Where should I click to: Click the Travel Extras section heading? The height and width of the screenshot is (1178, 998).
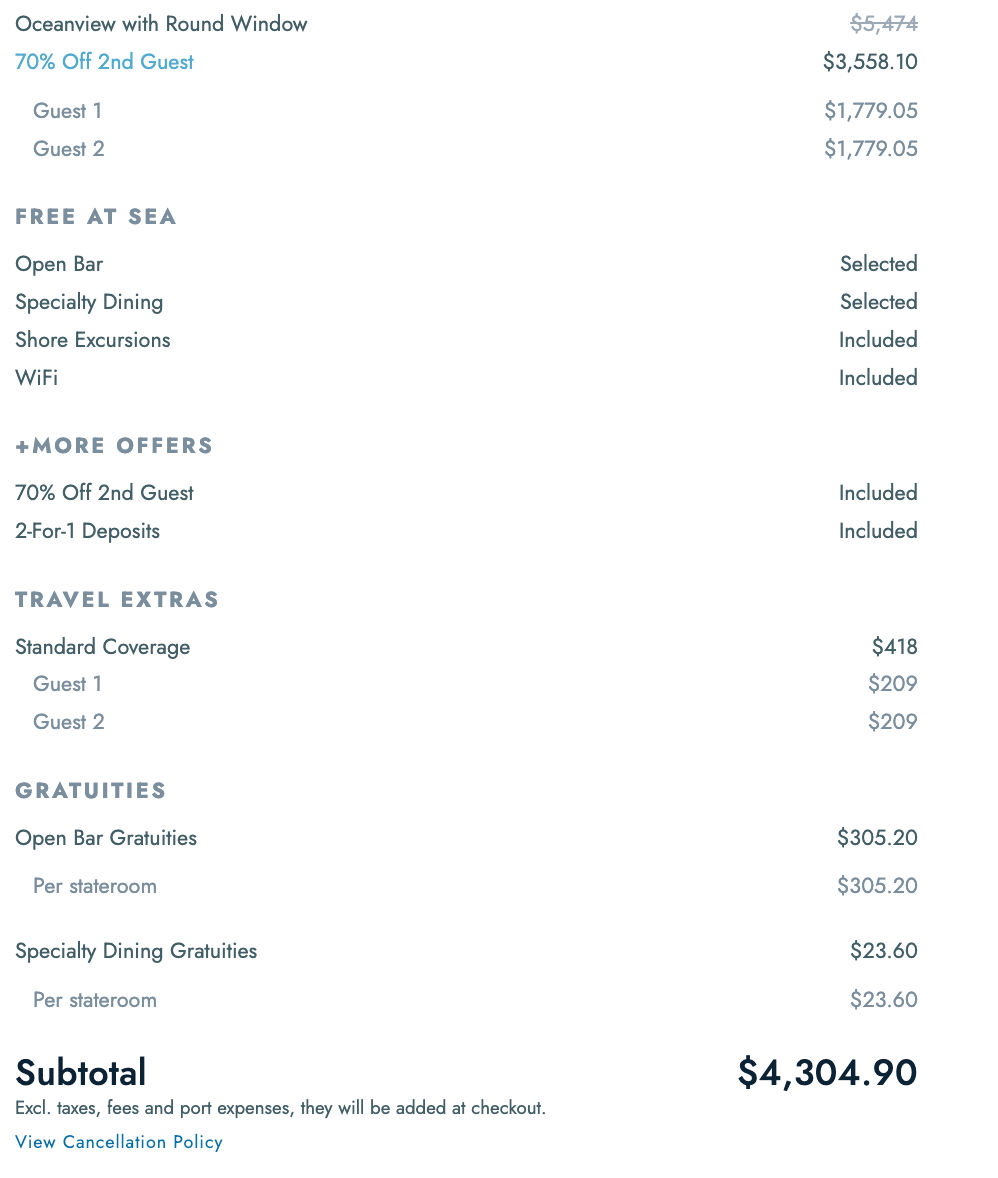point(117,600)
